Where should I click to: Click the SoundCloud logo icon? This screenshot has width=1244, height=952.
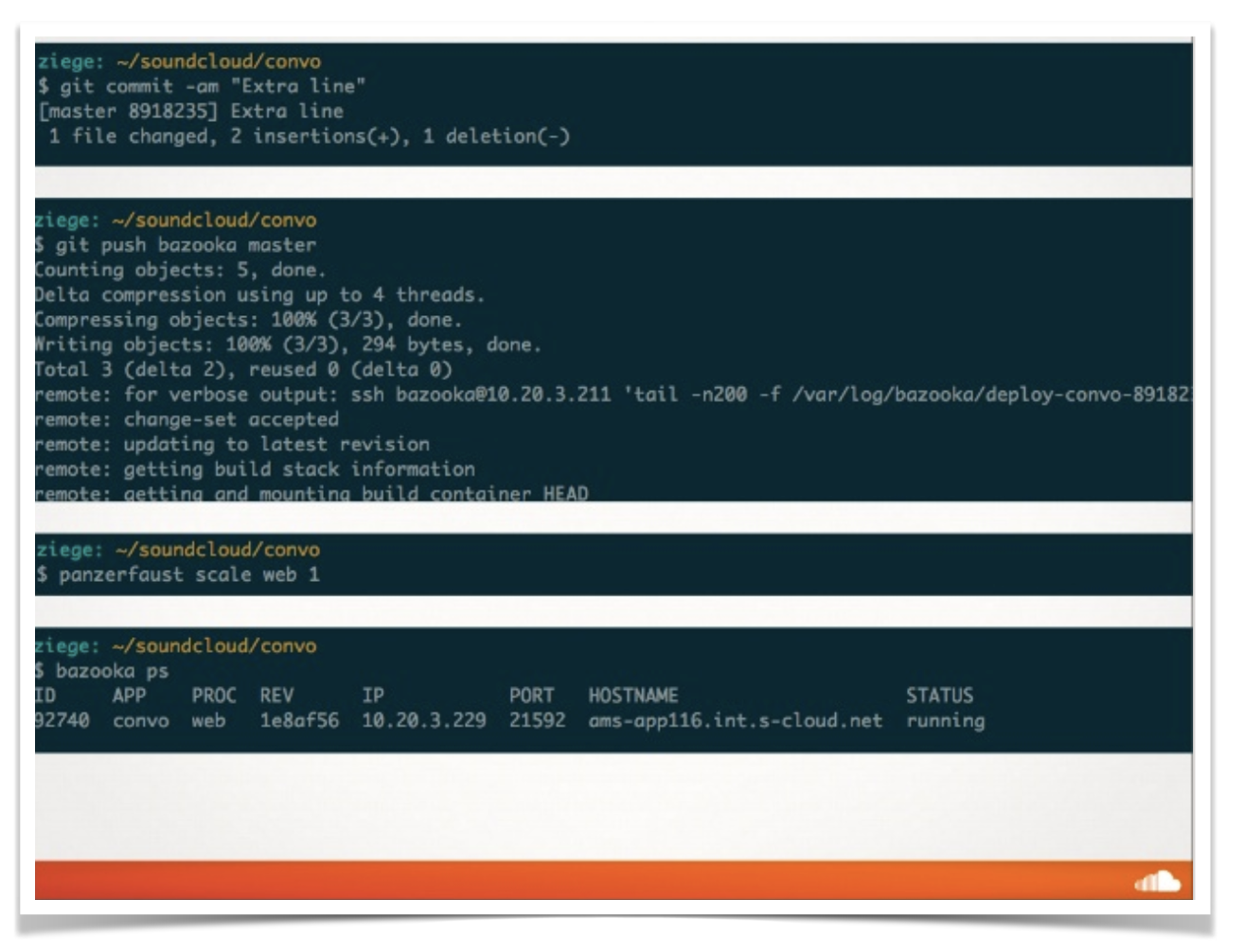[x=1157, y=881]
